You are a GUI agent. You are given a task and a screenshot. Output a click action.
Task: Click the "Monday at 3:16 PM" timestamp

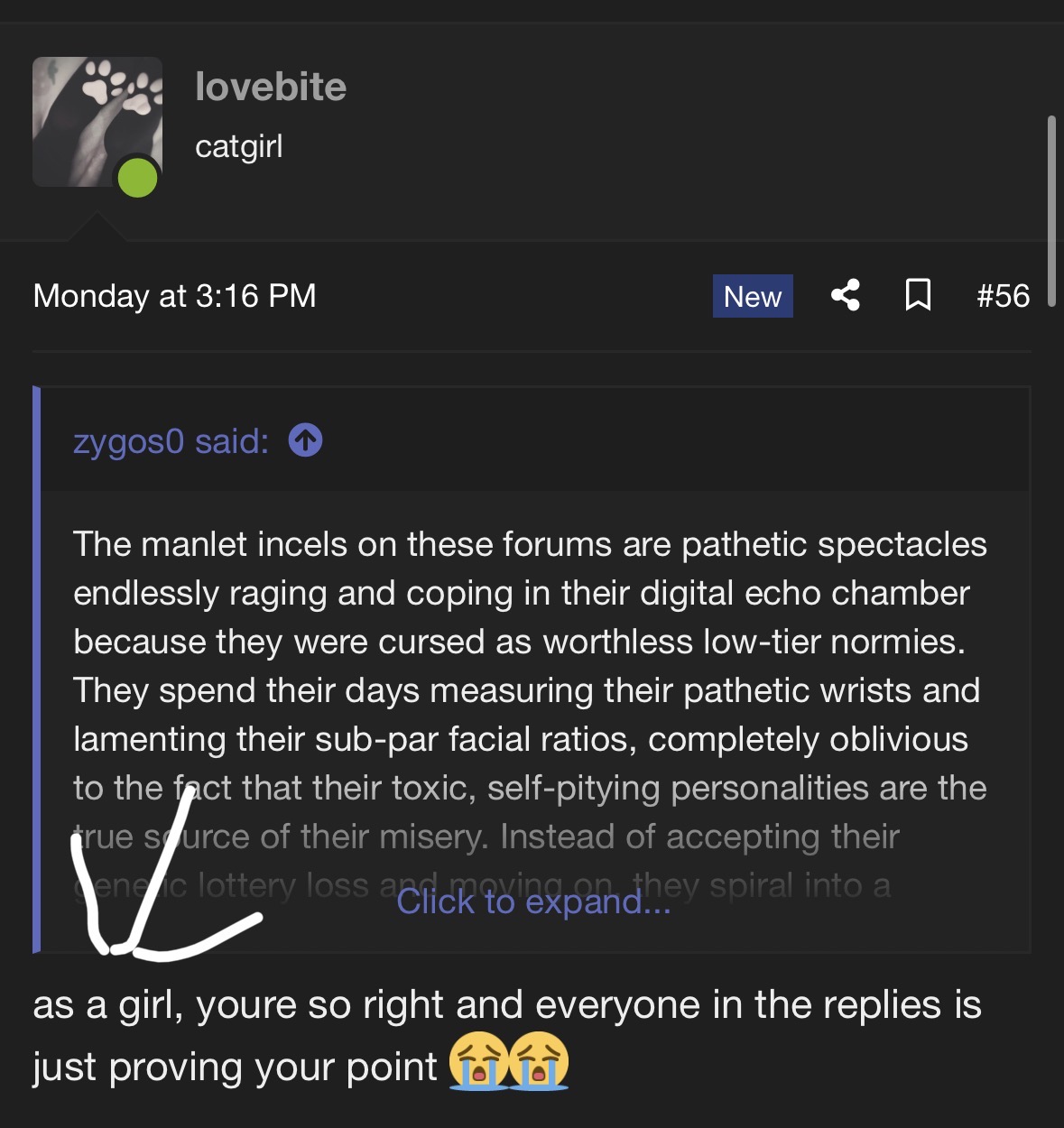click(x=175, y=296)
